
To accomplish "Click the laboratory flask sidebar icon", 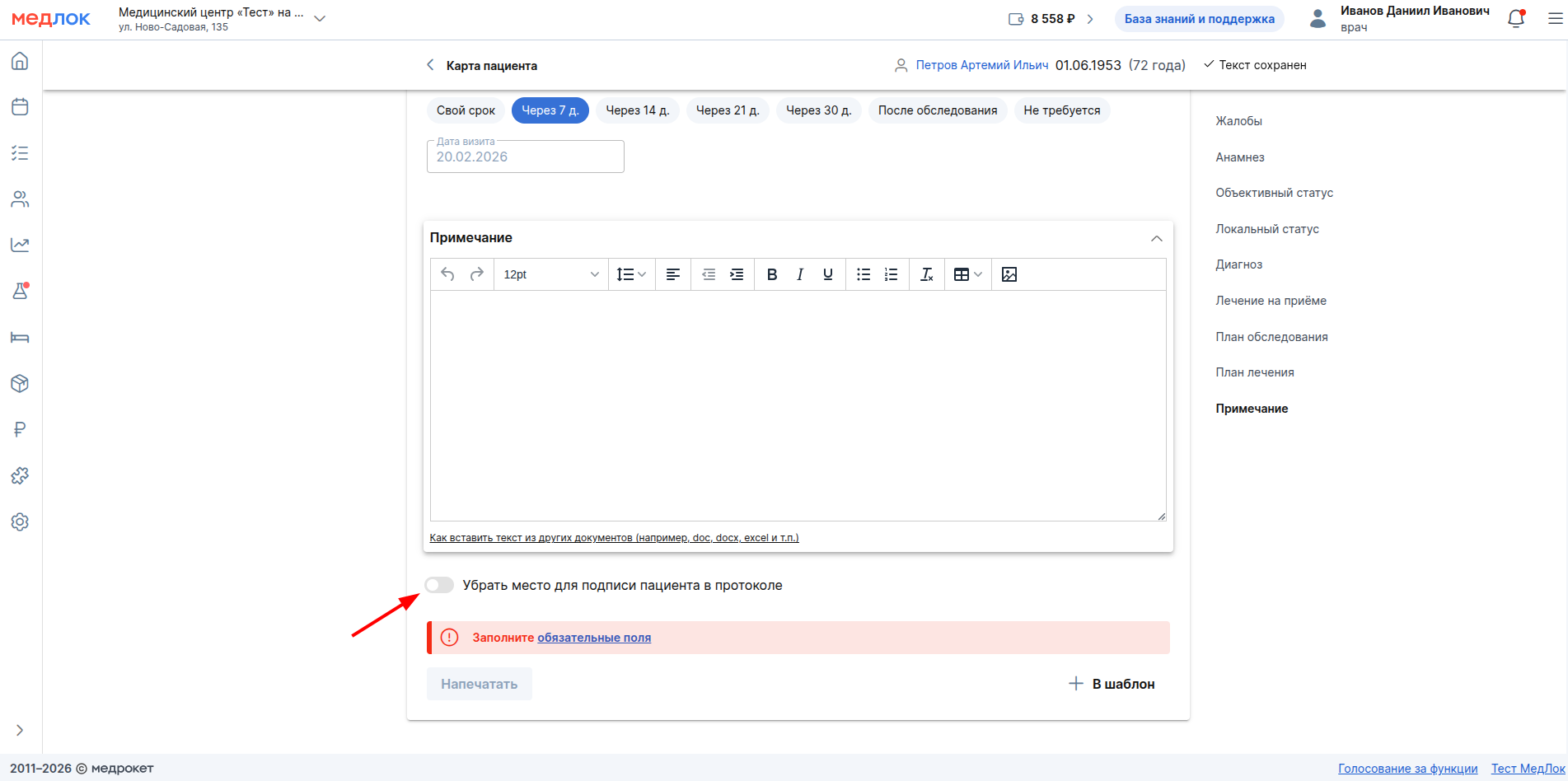I will pyautogui.click(x=20, y=291).
